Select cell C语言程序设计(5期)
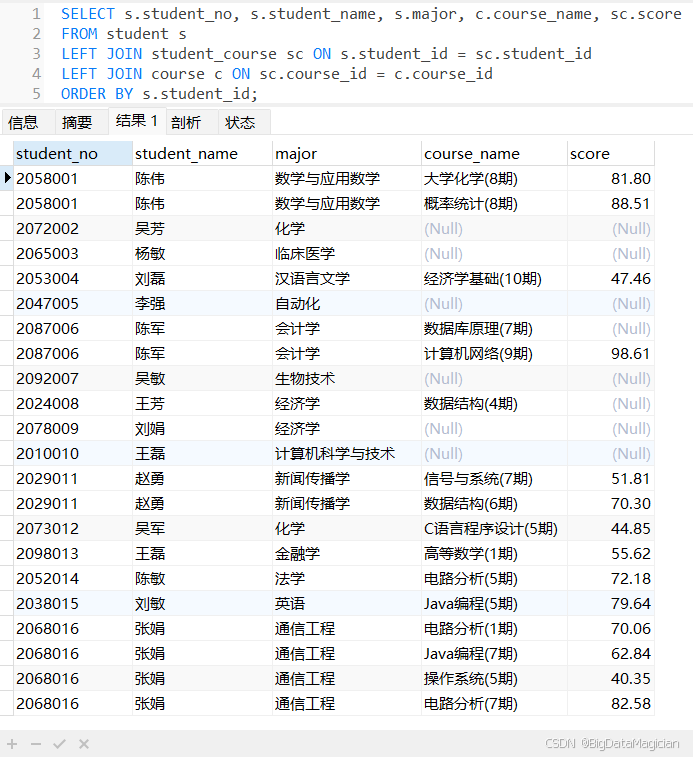This screenshot has width=693, height=757. pos(494,529)
